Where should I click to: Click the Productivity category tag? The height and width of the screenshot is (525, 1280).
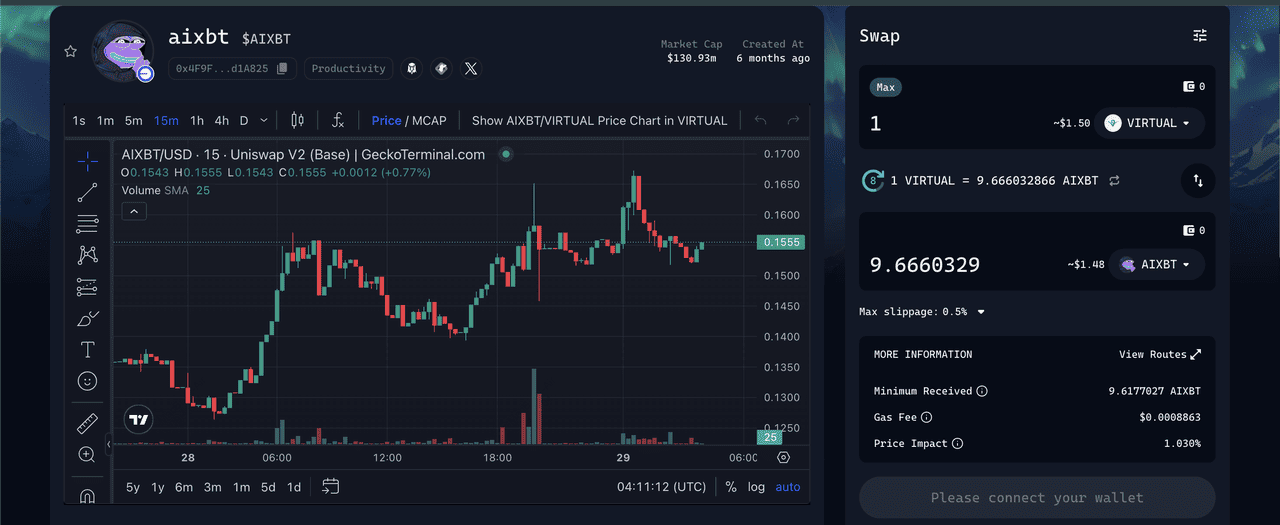pos(348,69)
